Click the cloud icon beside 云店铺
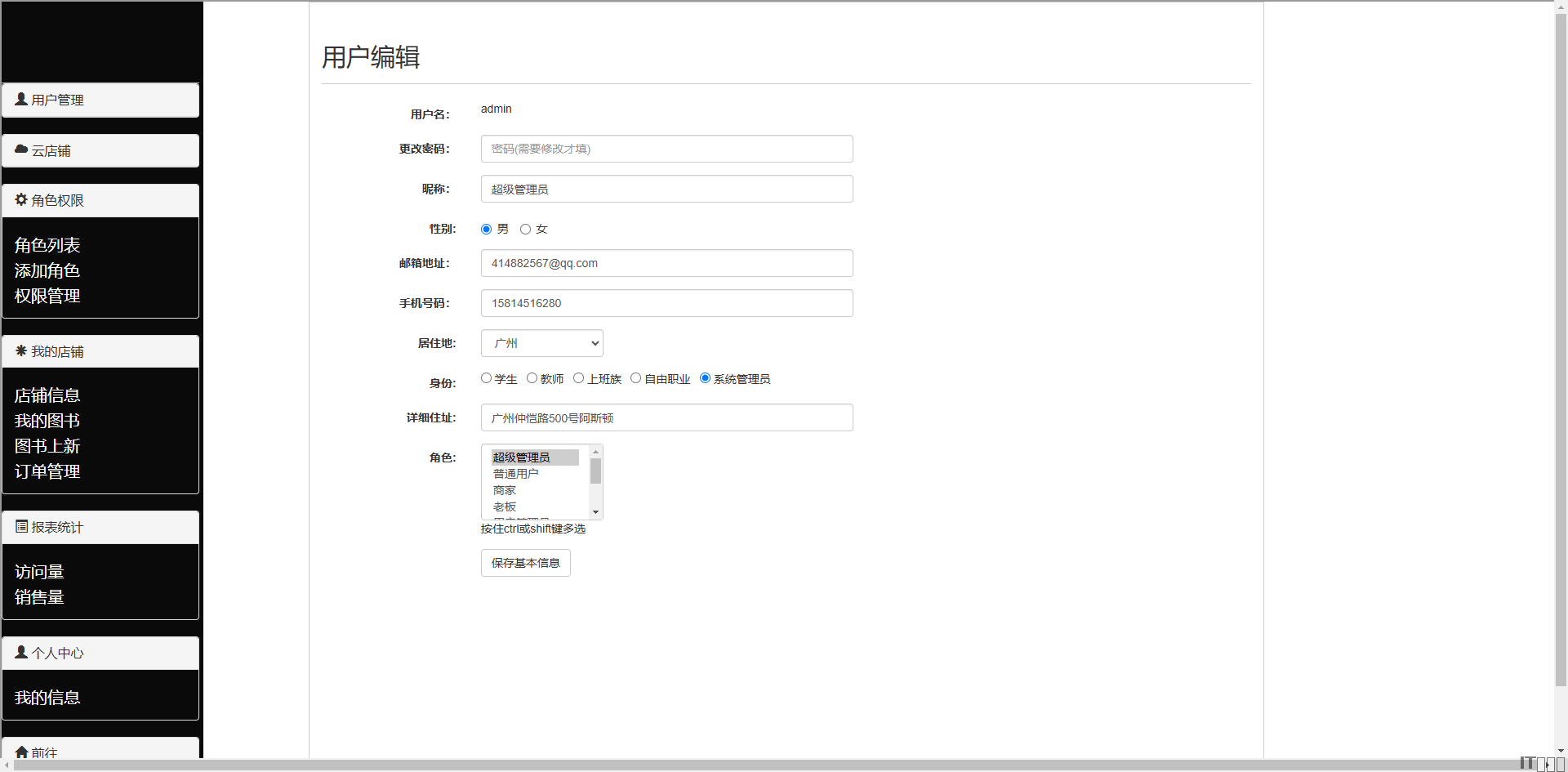The width and height of the screenshot is (1568, 772). (21, 149)
